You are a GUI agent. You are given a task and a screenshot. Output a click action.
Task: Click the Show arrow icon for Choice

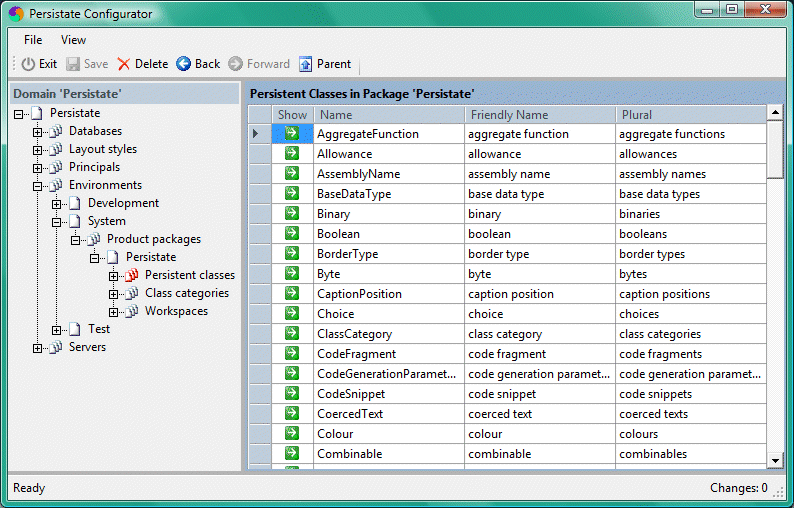click(x=292, y=313)
